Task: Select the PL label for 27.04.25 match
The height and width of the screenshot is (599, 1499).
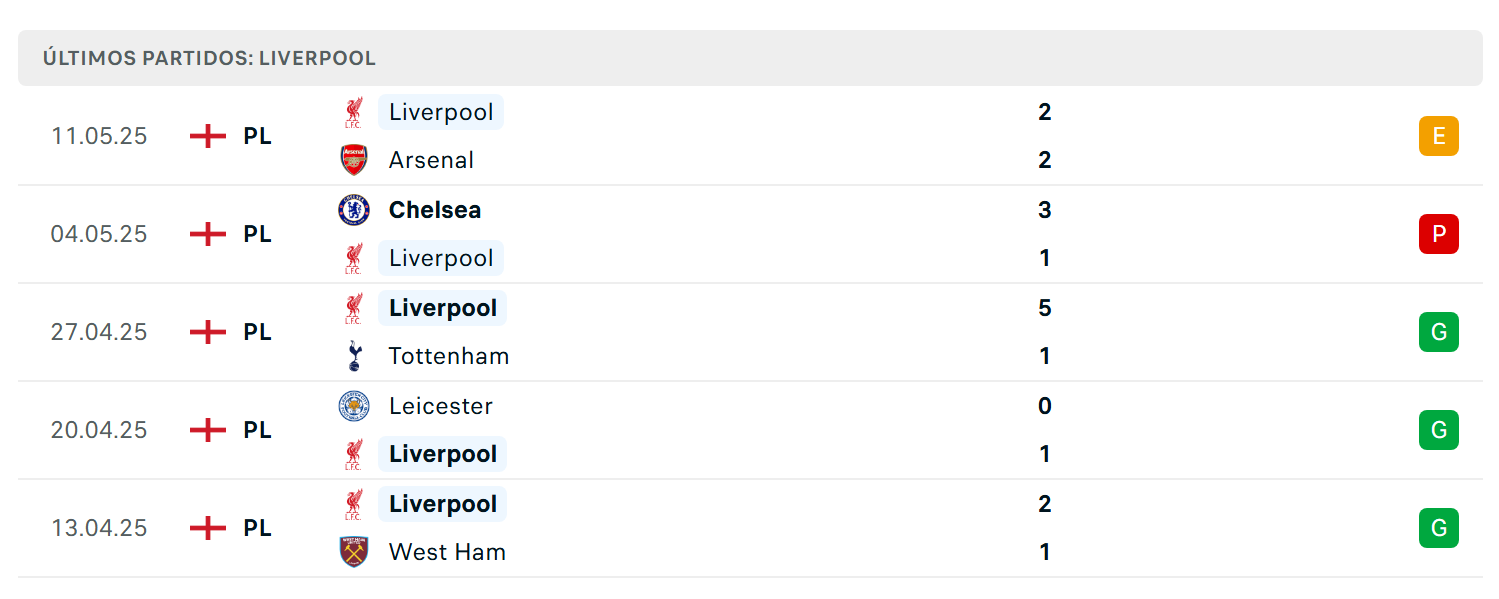Action: click(258, 332)
